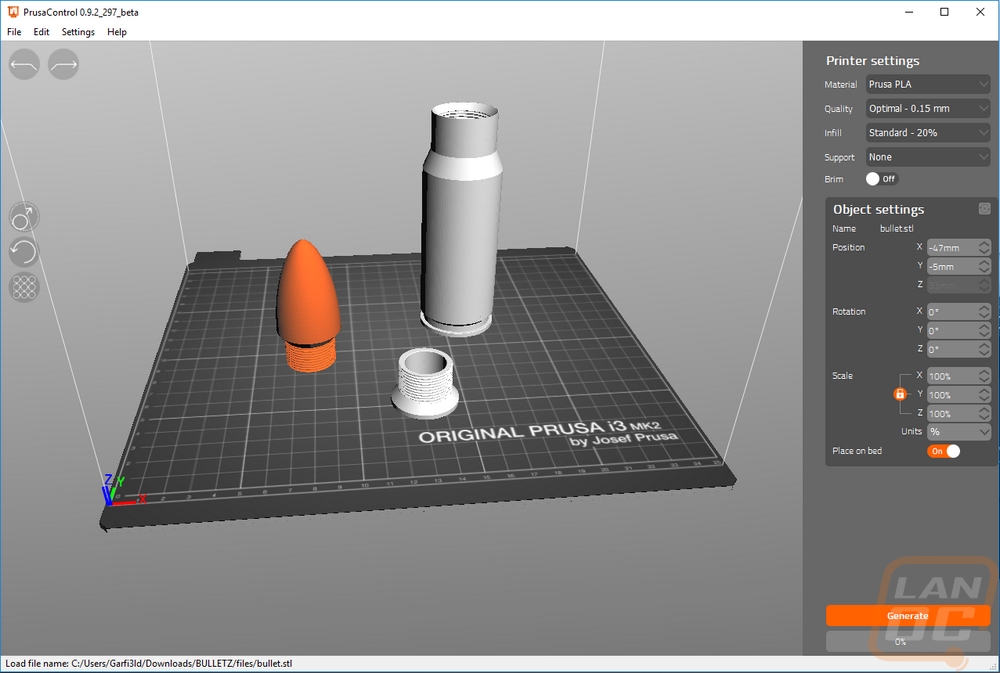
Task: Open the Settings menu
Action: tap(78, 32)
